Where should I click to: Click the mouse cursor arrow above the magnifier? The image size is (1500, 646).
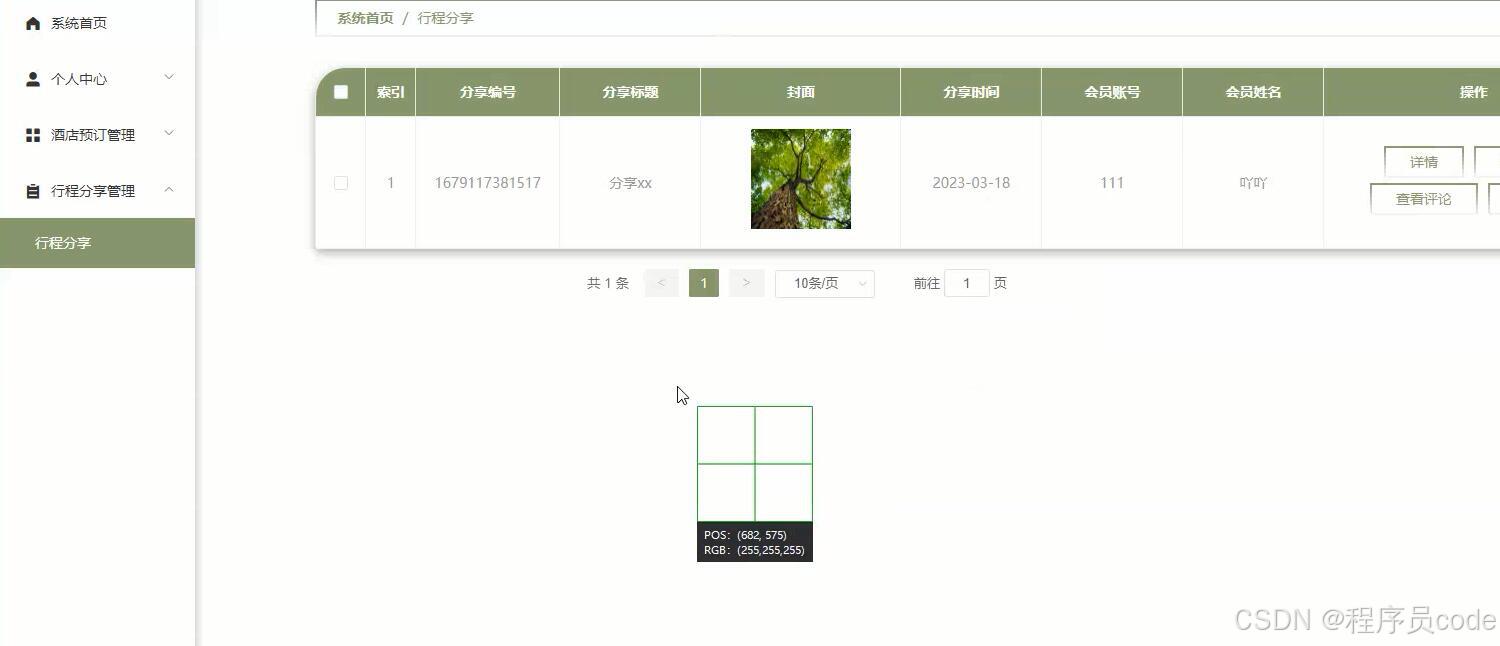[682, 393]
